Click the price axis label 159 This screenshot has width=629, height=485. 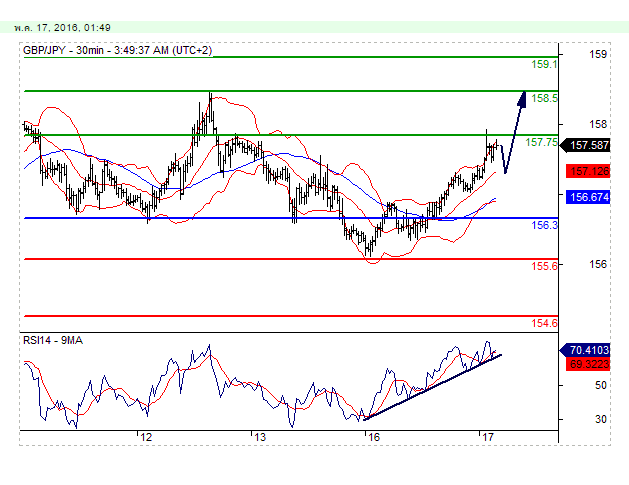pyautogui.click(x=598, y=54)
